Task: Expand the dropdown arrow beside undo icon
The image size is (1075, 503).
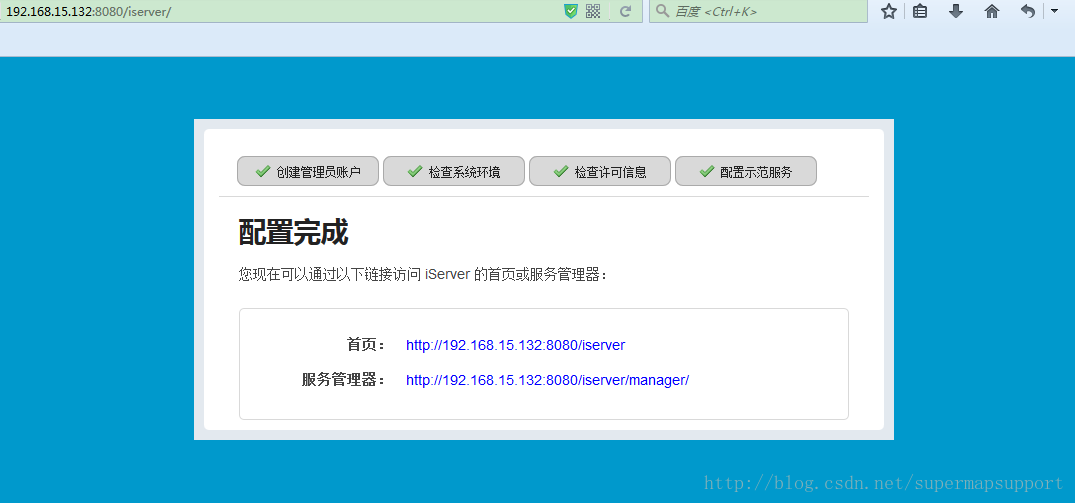Action: [x=1054, y=11]
